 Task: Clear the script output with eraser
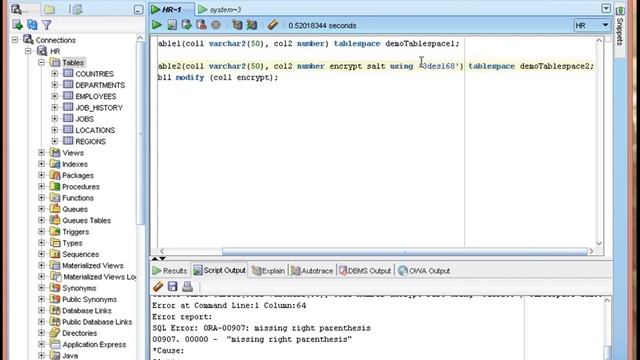(x=158, y=286)
